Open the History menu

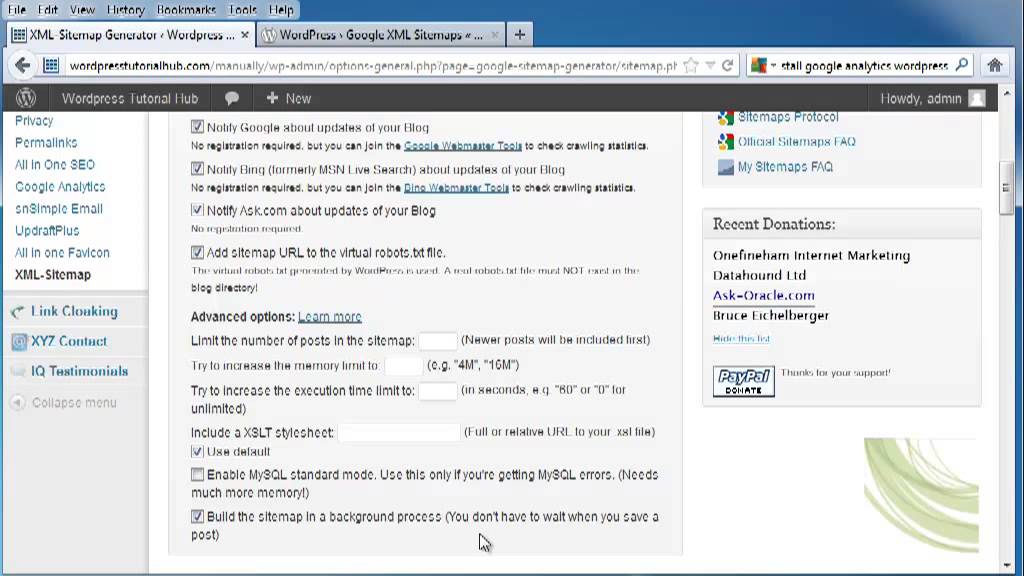coord(125,10)
